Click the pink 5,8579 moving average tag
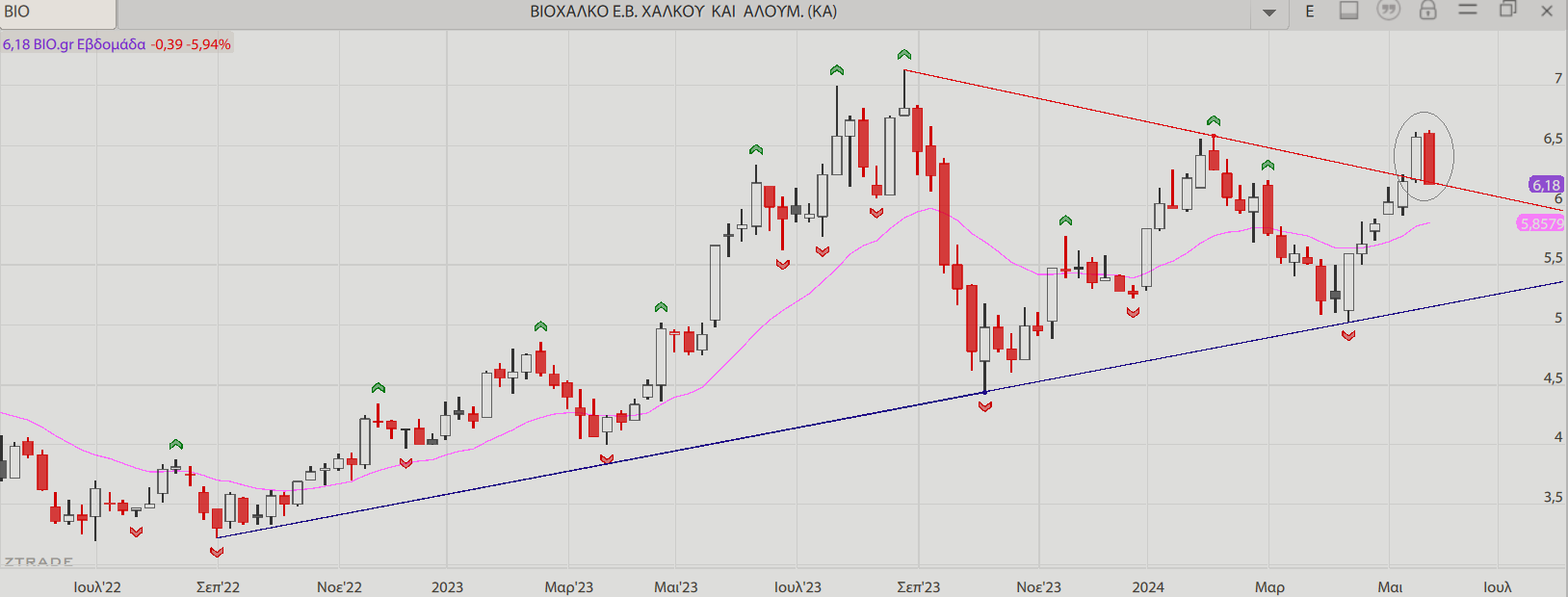The height and width of the screenshot is (597, 1568). (1541, 223)
